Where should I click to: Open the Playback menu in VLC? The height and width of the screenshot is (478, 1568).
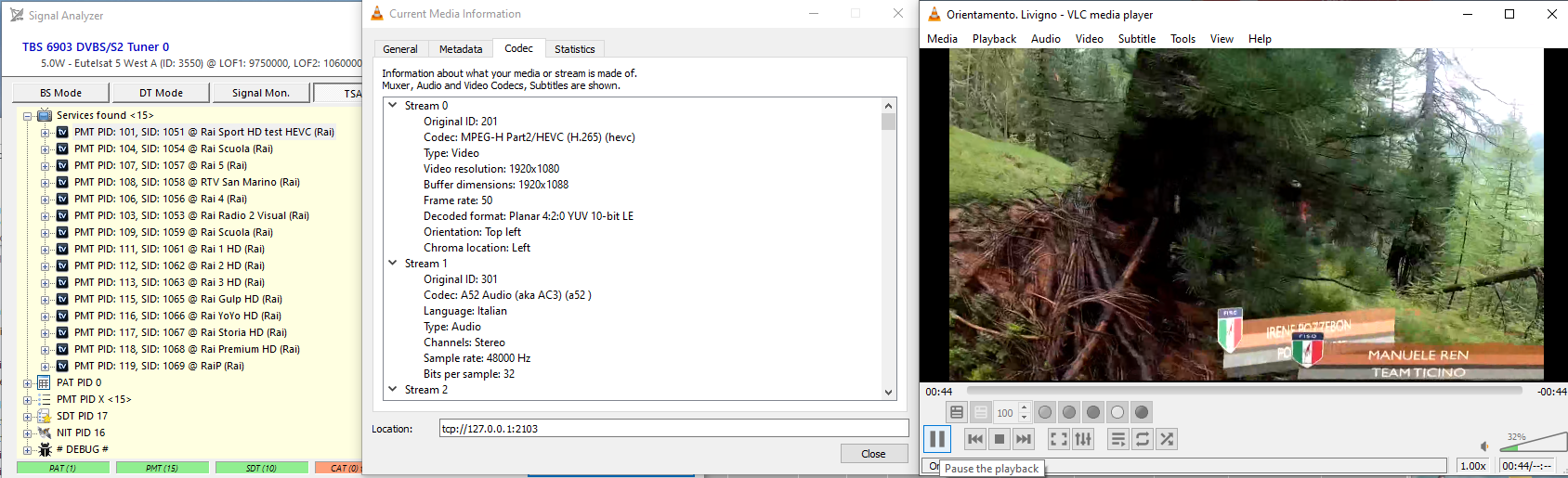(994, 39)
